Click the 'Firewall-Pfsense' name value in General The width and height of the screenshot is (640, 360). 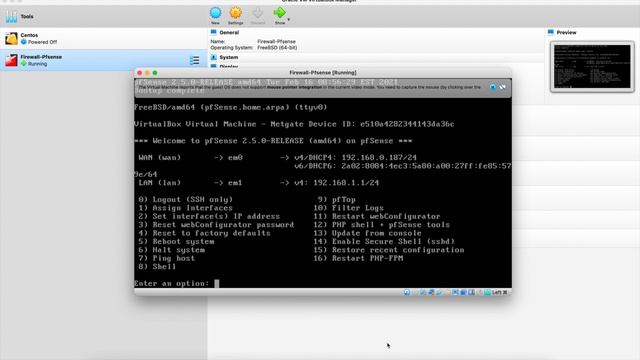click(276, 42)
